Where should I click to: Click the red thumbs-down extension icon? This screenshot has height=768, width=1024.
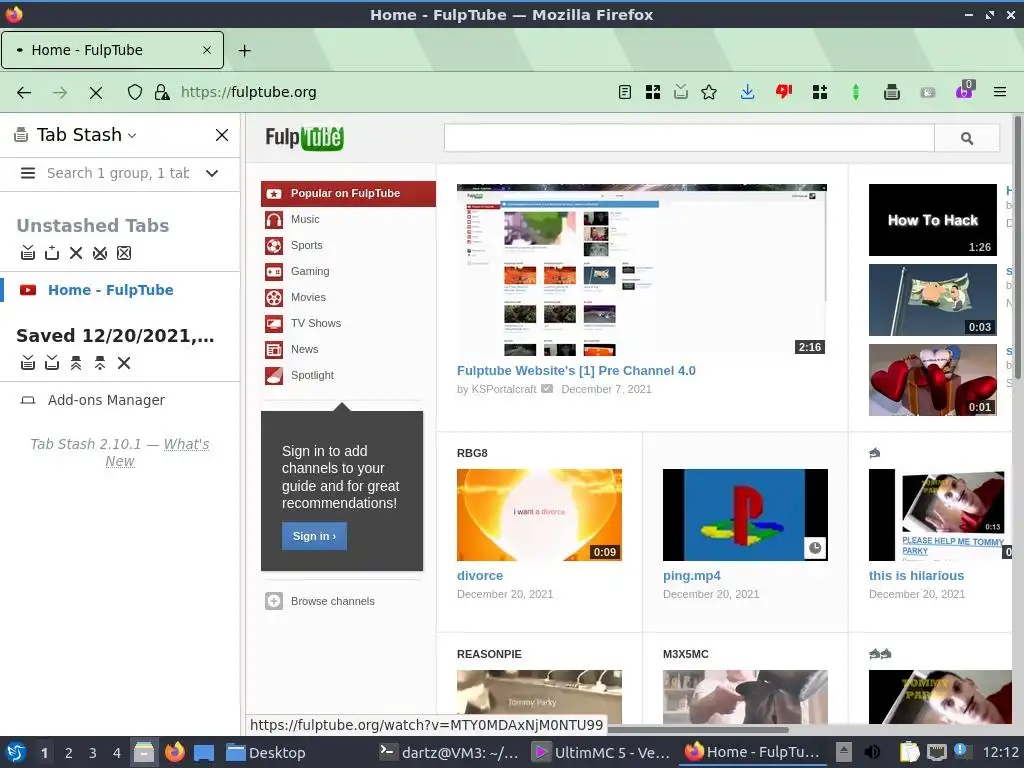coord(784,92)
